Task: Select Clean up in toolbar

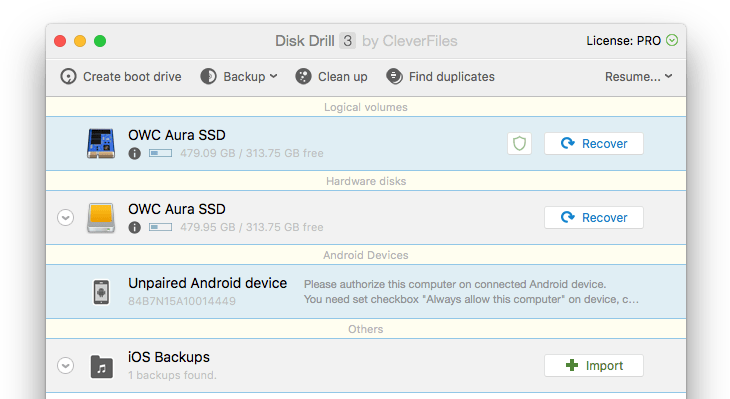Action: [x=343, y=77]
